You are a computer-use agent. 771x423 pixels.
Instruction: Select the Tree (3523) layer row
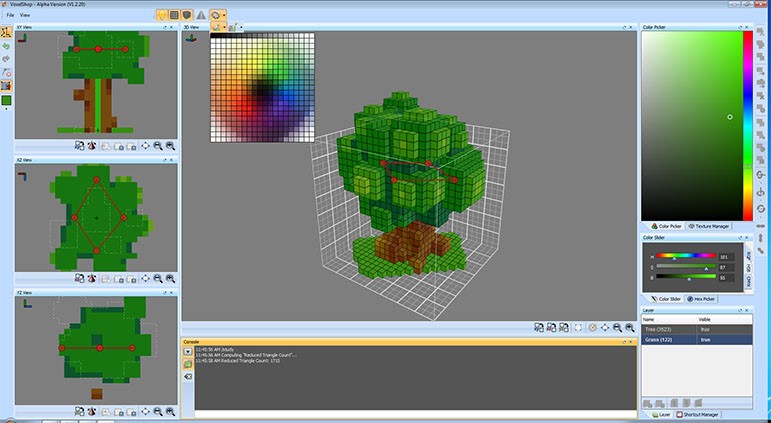coord(668,328)
